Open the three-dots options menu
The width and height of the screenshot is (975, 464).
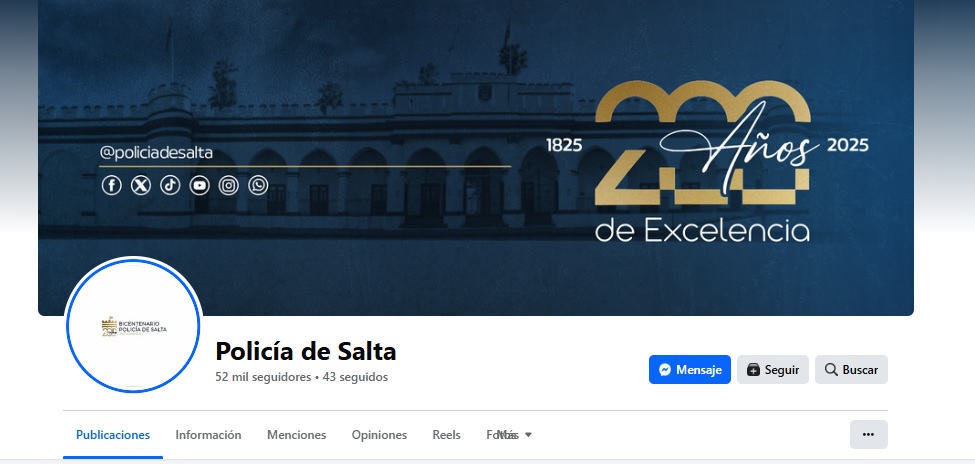click(869, 434)
